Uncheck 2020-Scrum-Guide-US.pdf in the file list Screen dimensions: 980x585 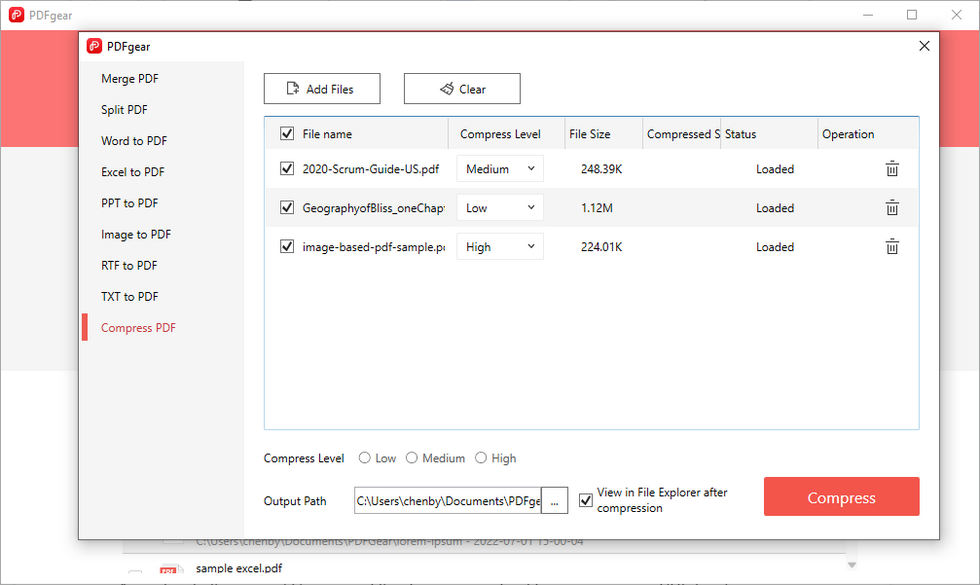pyautogui.click(x=287, y=168)
